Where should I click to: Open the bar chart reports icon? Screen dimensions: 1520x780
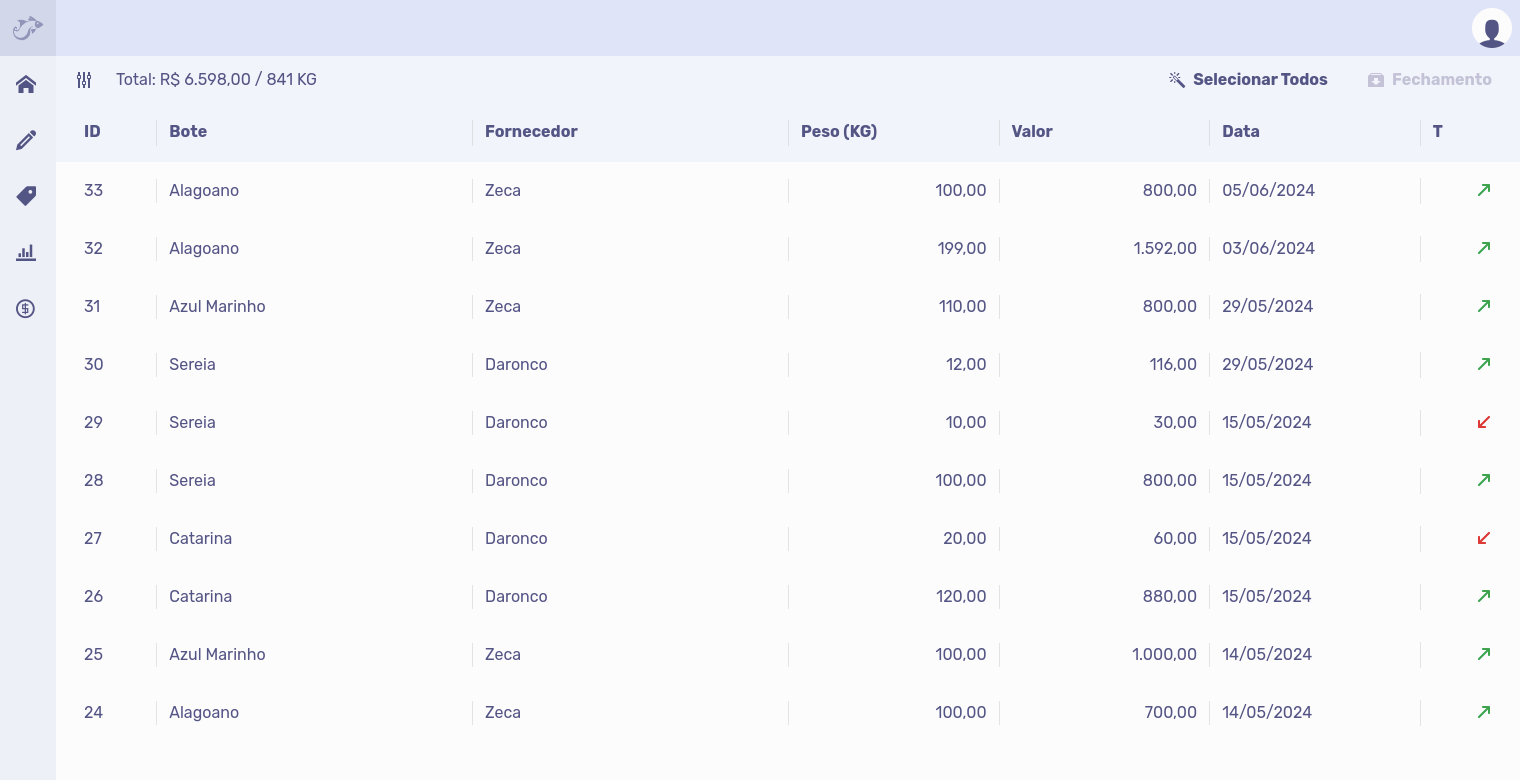tap(26, 253)
